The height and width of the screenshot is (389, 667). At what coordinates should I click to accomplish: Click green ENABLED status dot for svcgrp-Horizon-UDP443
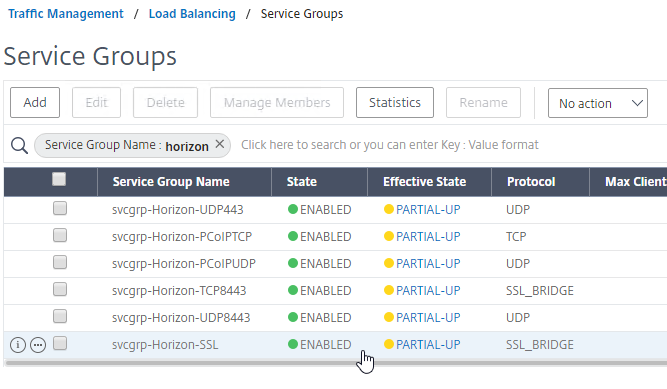[293, 209]
